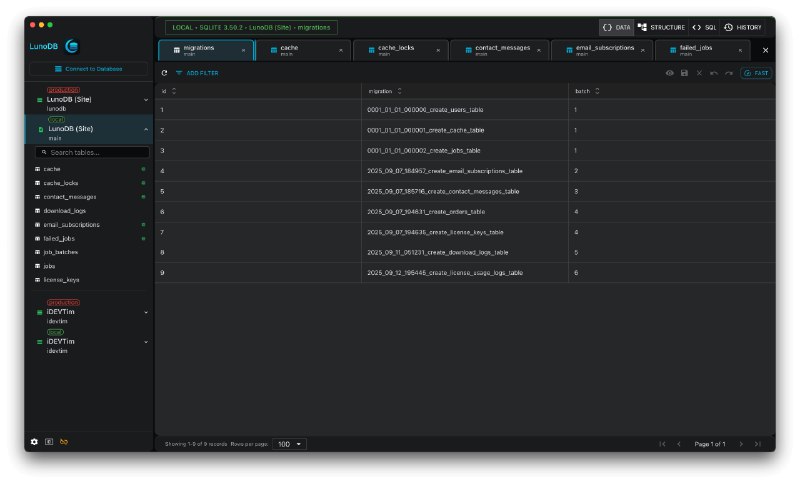Close all tabs with X at tab bar end
The image size is (800, 484).
pyautogui.click(x=765, y=50)
